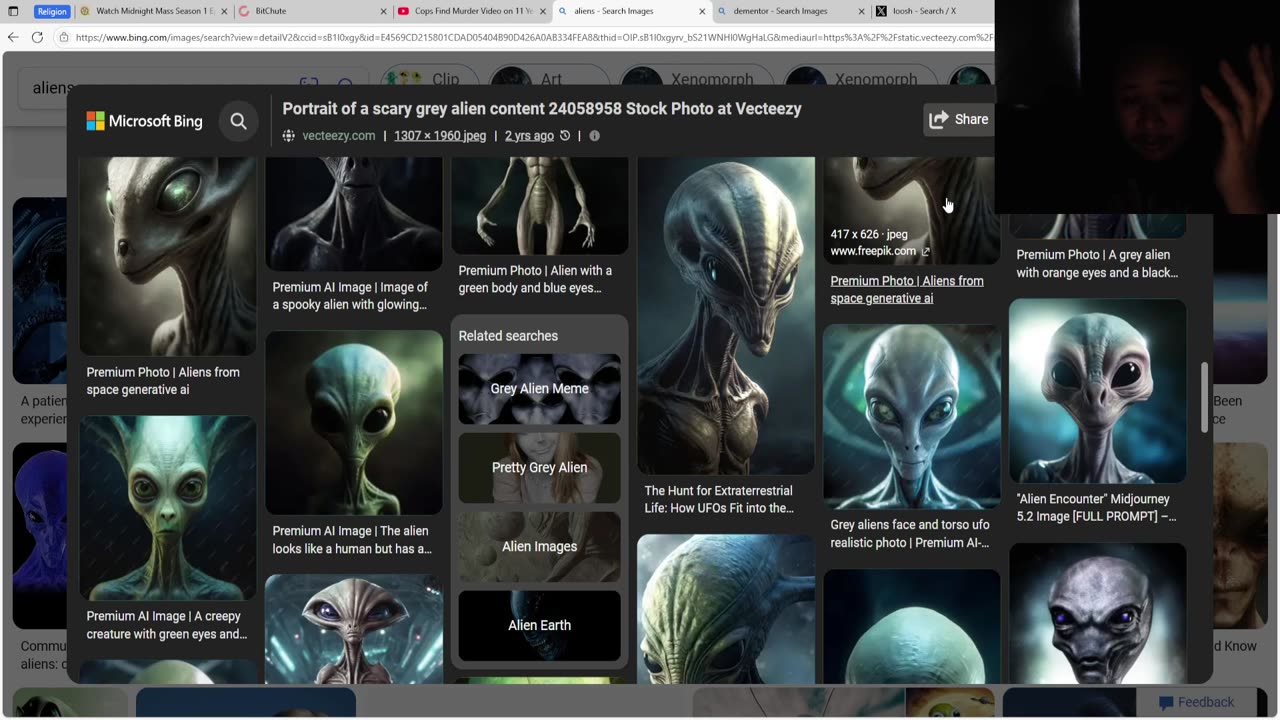Click the browser address bar URL

point(533,37)
